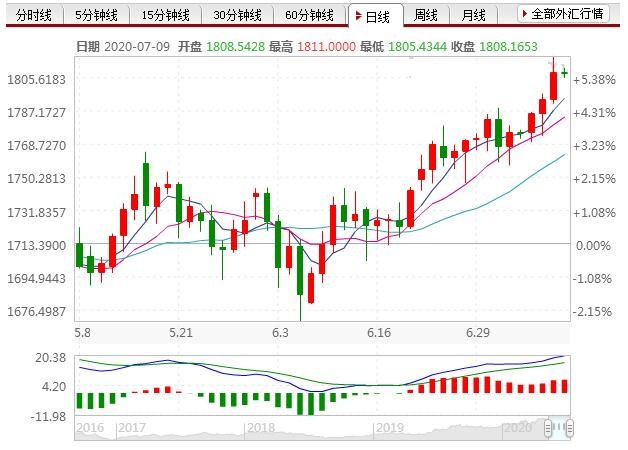Click the 4.20 MACD axis value
The height and width of the screenshot is (450, 628).
point(54,387)
